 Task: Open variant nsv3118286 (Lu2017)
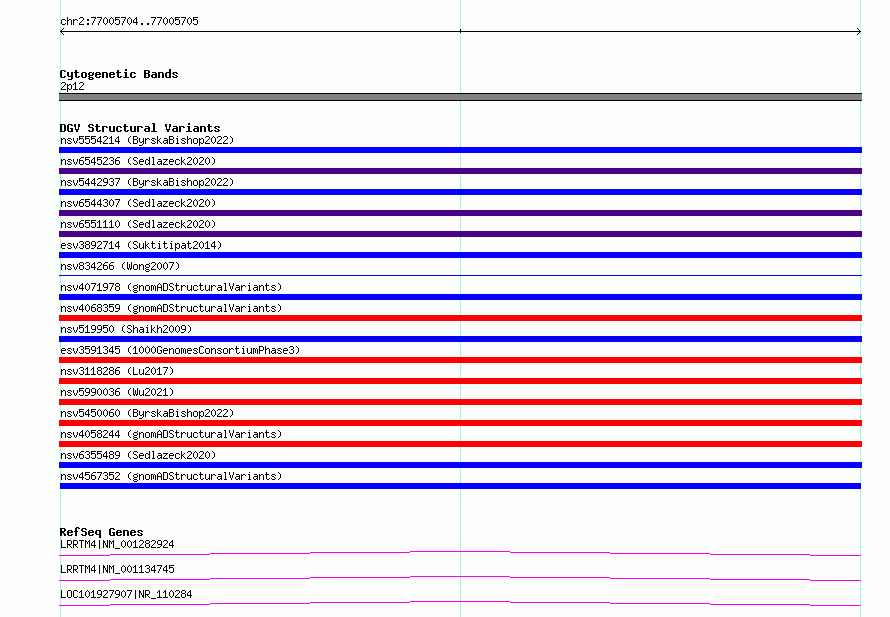pyautogui.click(x=117, y=371)
